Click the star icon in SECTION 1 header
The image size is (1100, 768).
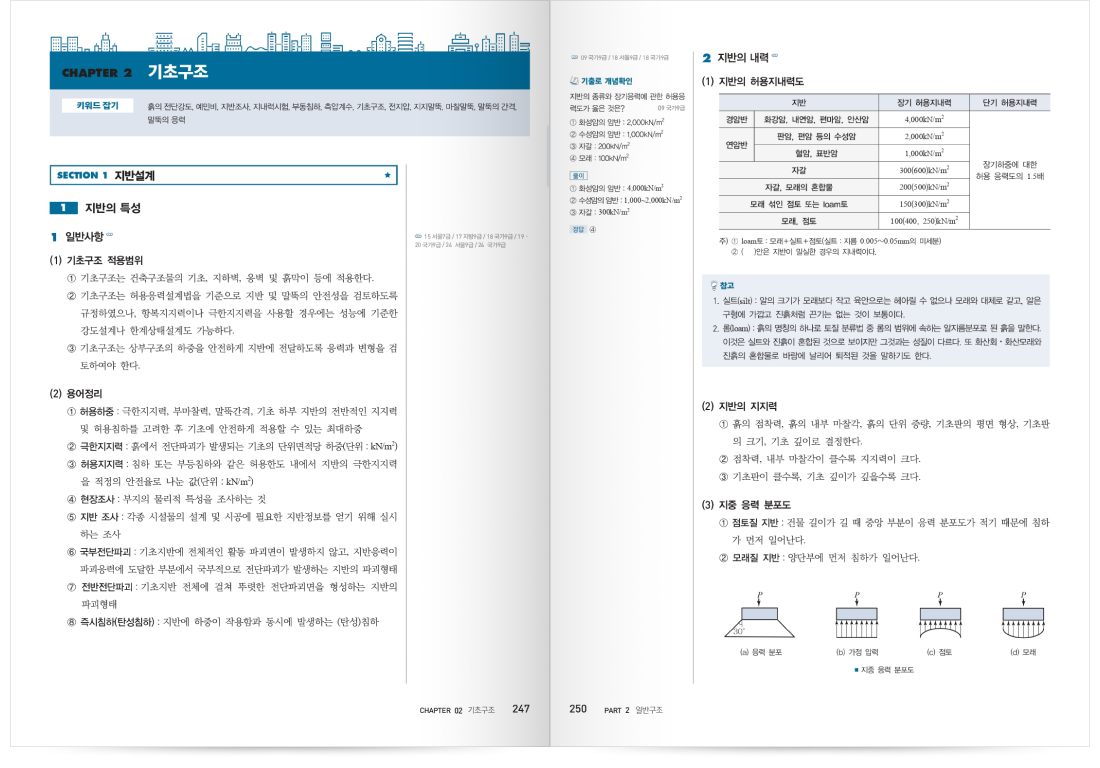(x=387, y=175)
